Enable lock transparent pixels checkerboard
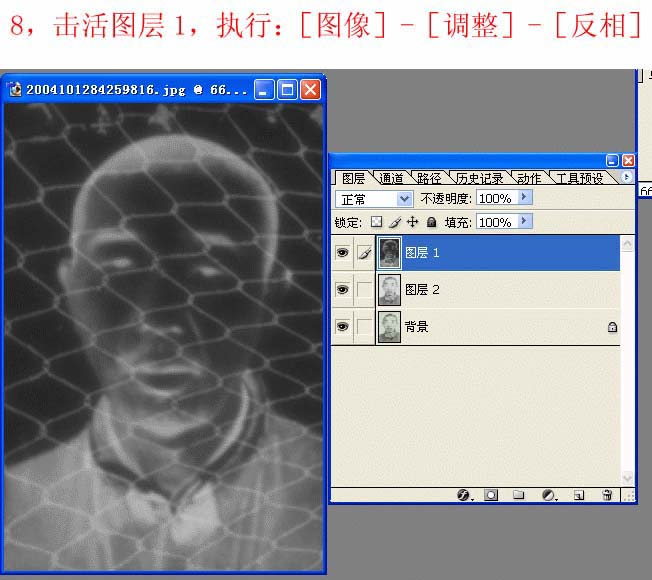Image resolution: width=652 pixels, height=580 pixels. tap(376, 222)
